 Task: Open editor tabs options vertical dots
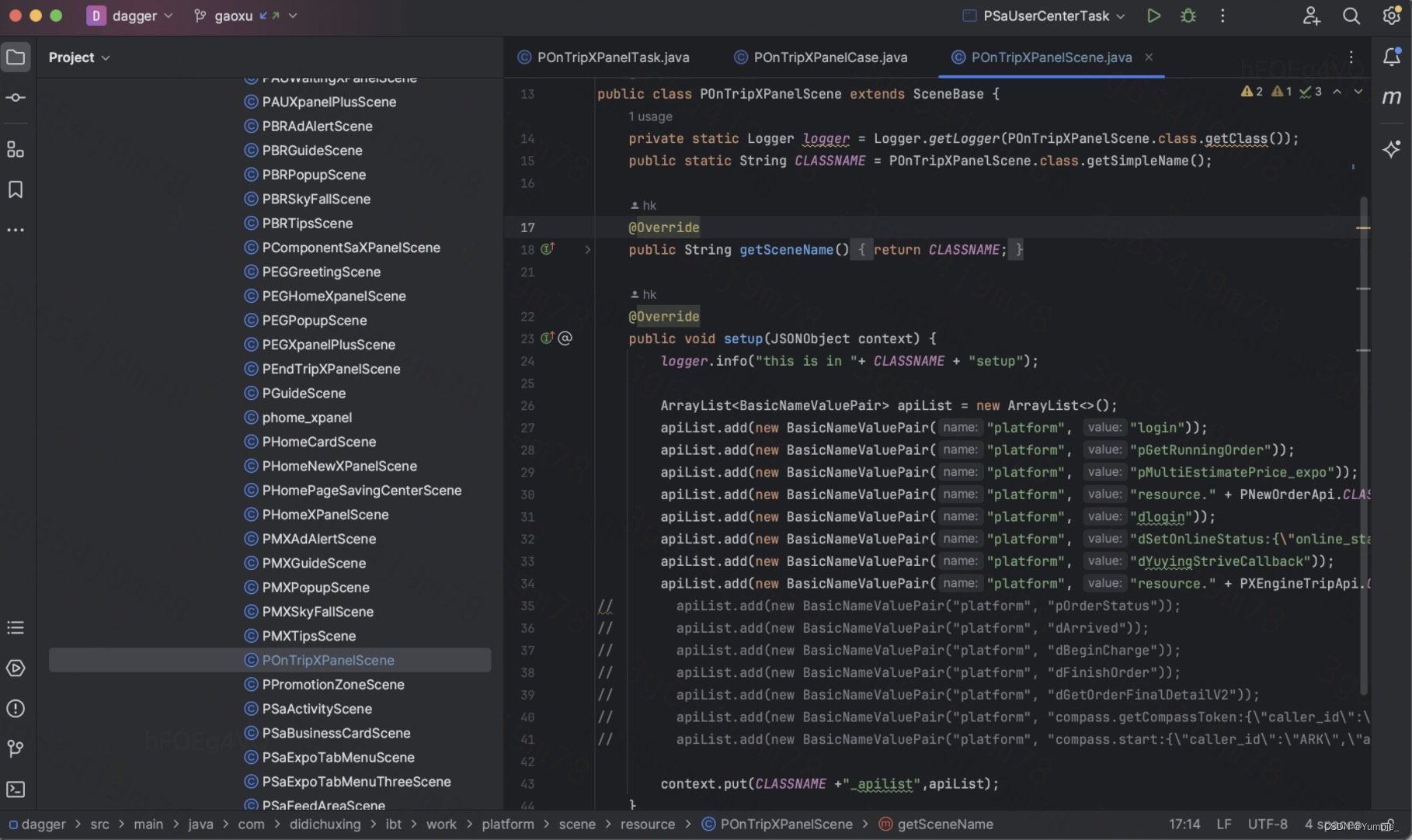[x=1351, y=57]
